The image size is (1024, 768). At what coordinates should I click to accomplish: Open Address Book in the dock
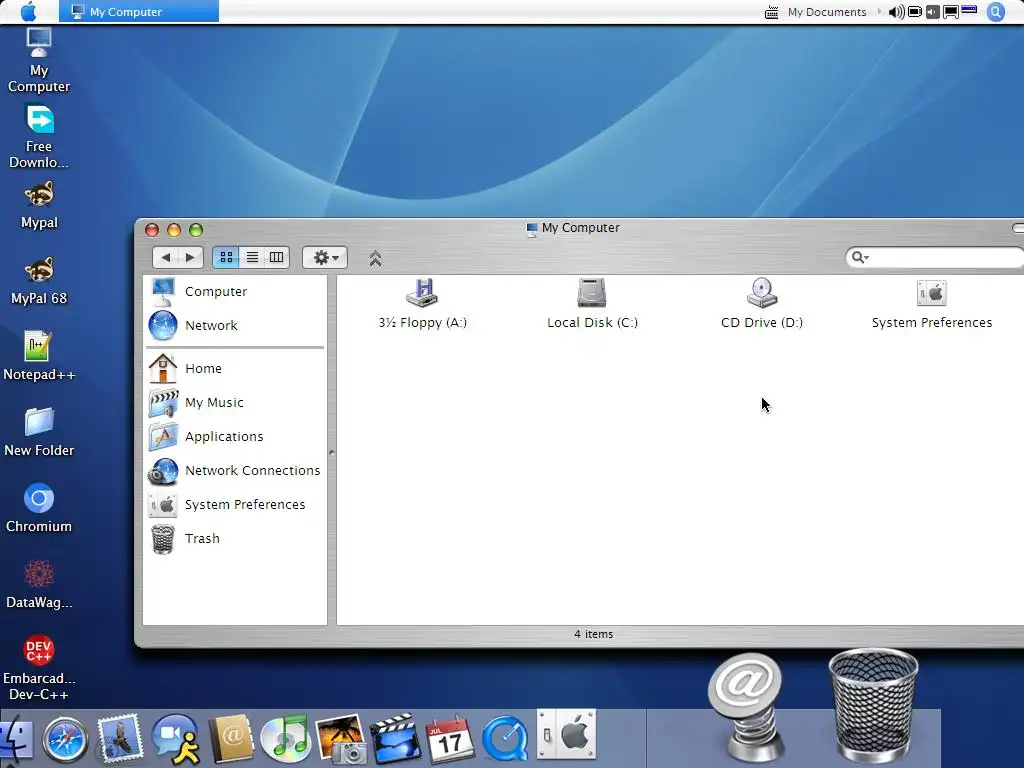coord(231,739)
